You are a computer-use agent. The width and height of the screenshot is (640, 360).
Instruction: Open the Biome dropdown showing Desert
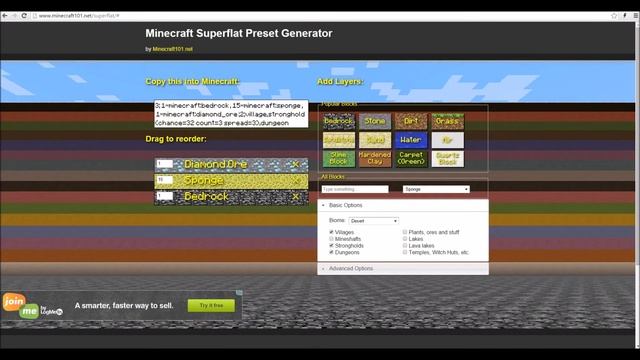373,221
